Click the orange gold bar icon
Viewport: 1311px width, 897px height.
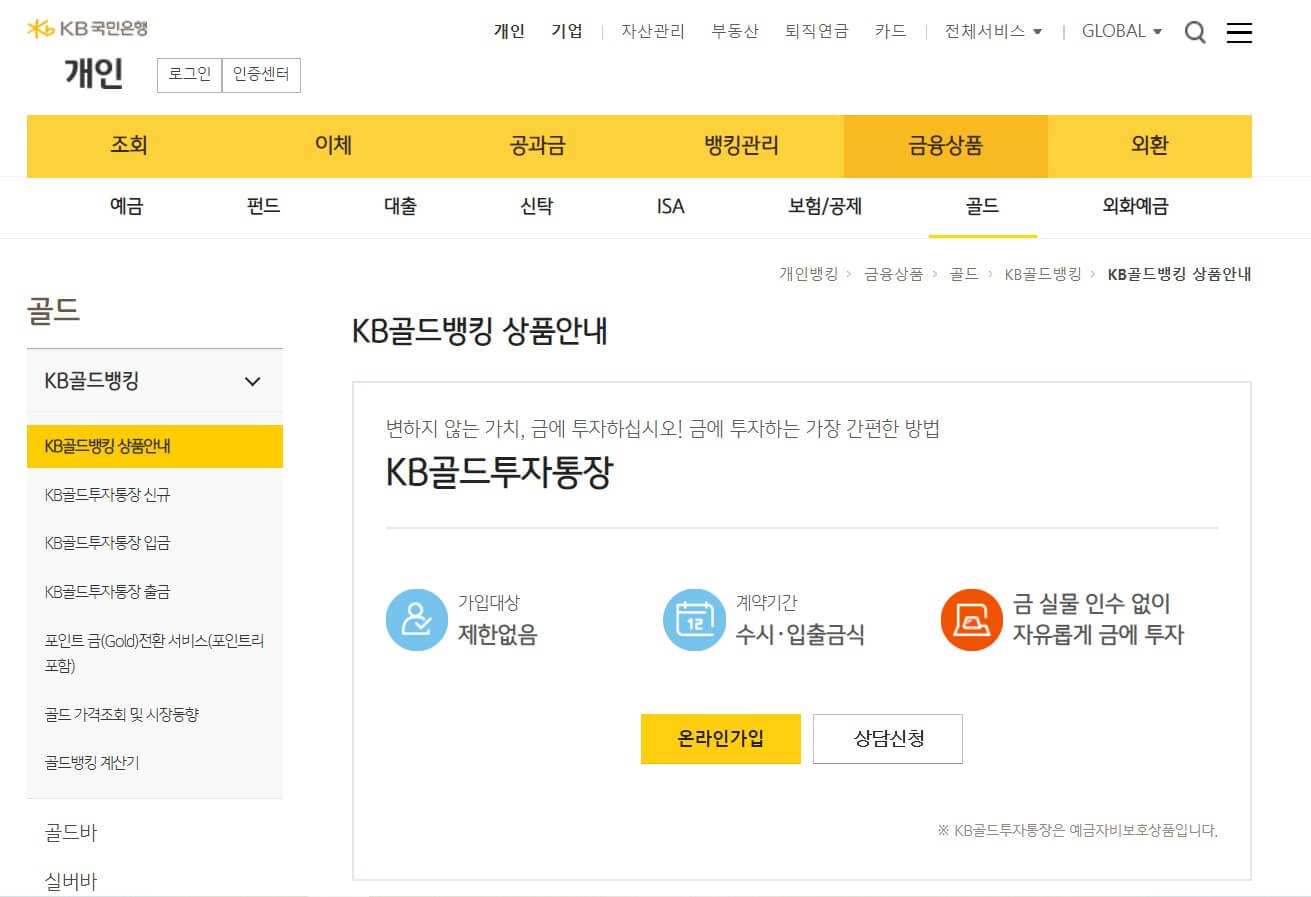[971, 620]
